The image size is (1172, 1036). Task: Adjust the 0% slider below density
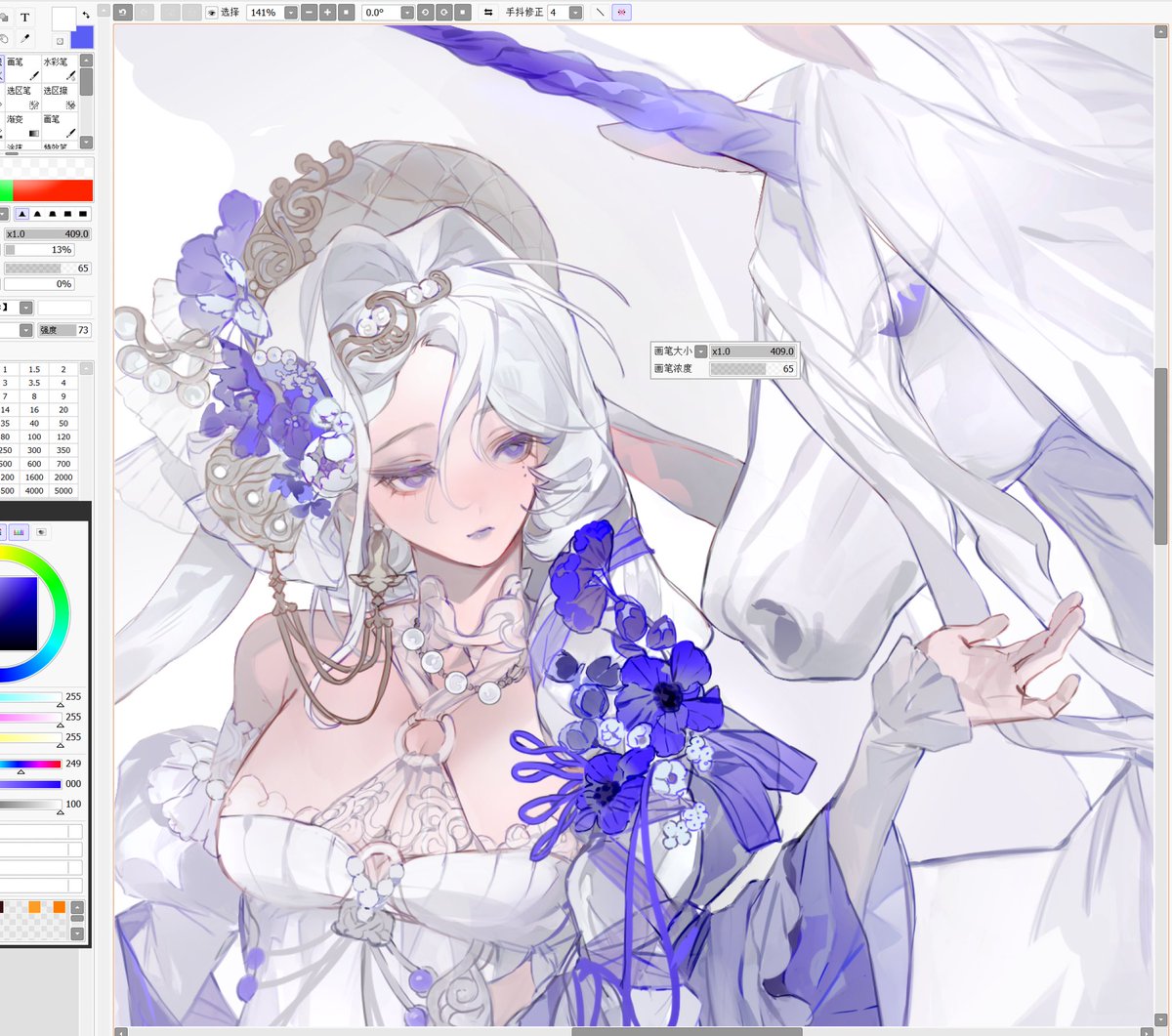click(x=39, y=284)
